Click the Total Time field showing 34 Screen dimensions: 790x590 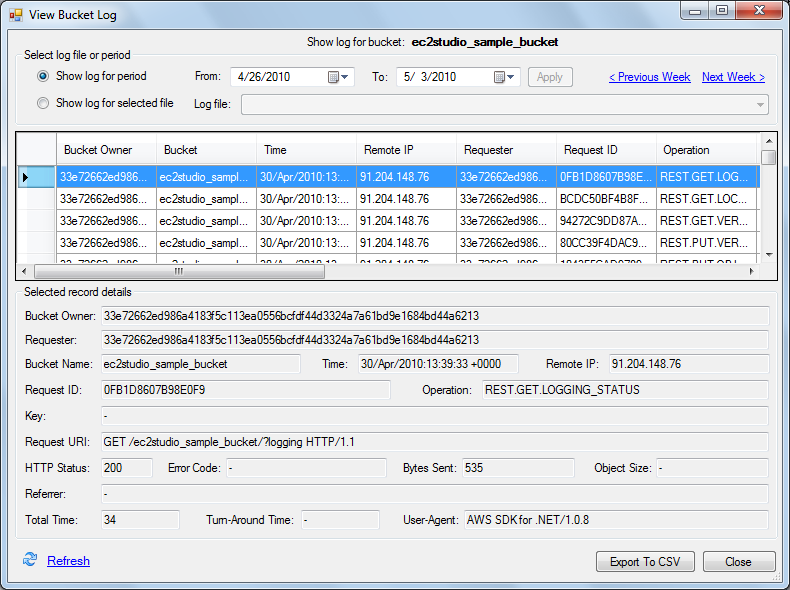click(x=140, y=520)
